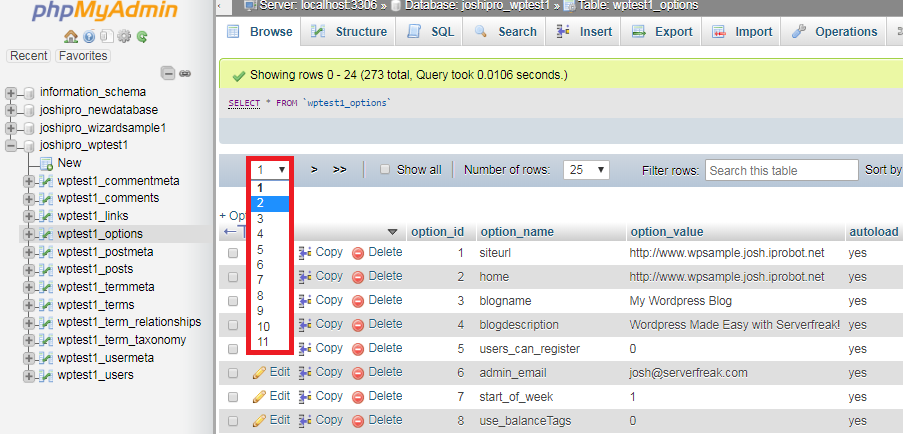Sort by option_value column header
This screenshot has height=434, width=903.
click(667, 232)
